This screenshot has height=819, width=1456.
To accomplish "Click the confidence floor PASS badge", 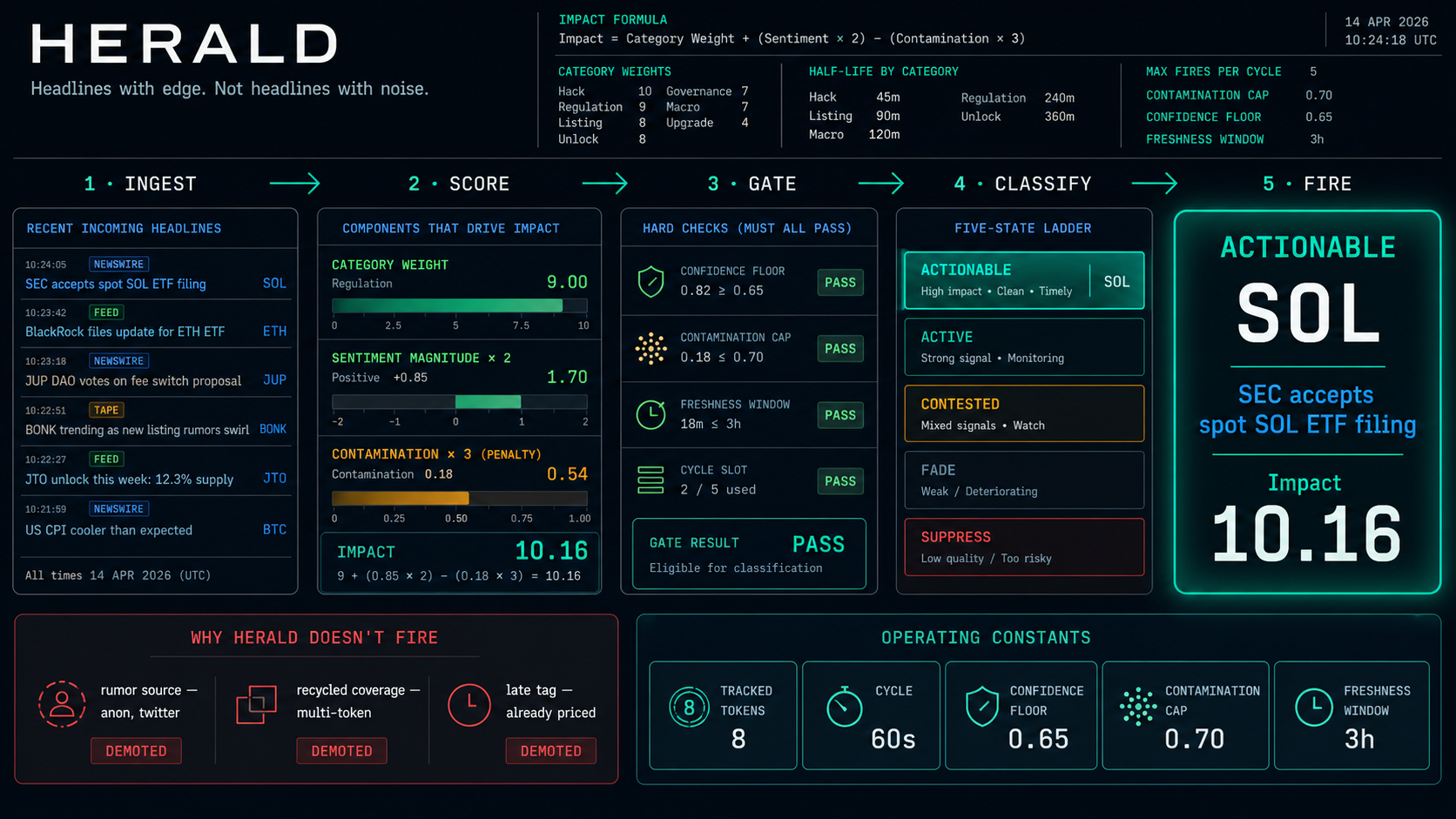I will tap(840, 282).
